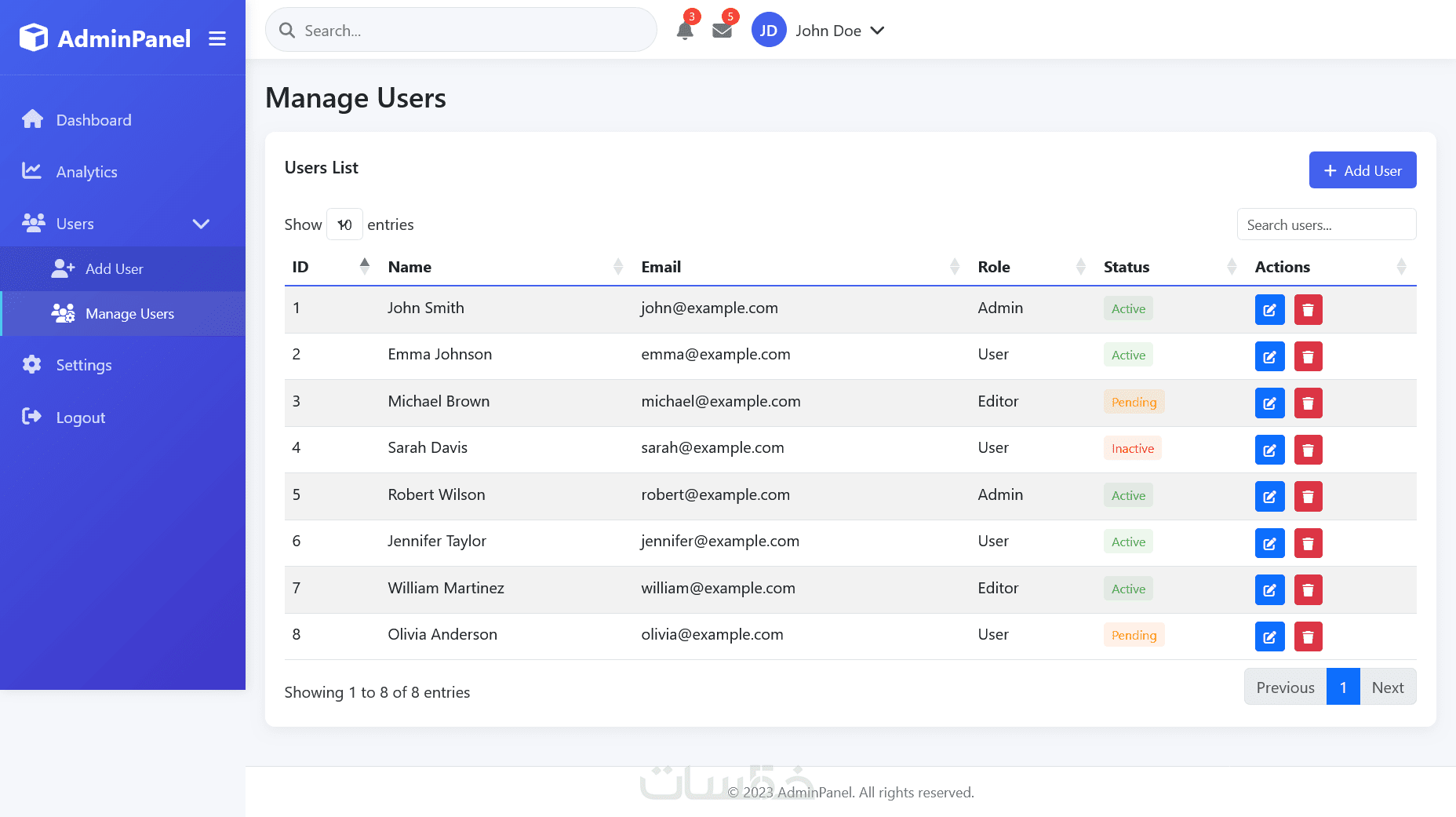The width and height of the screenshot is (1456, 817).
Task: Click the edit icon for Sarah Davis
Action: (x=1269, y=450)
